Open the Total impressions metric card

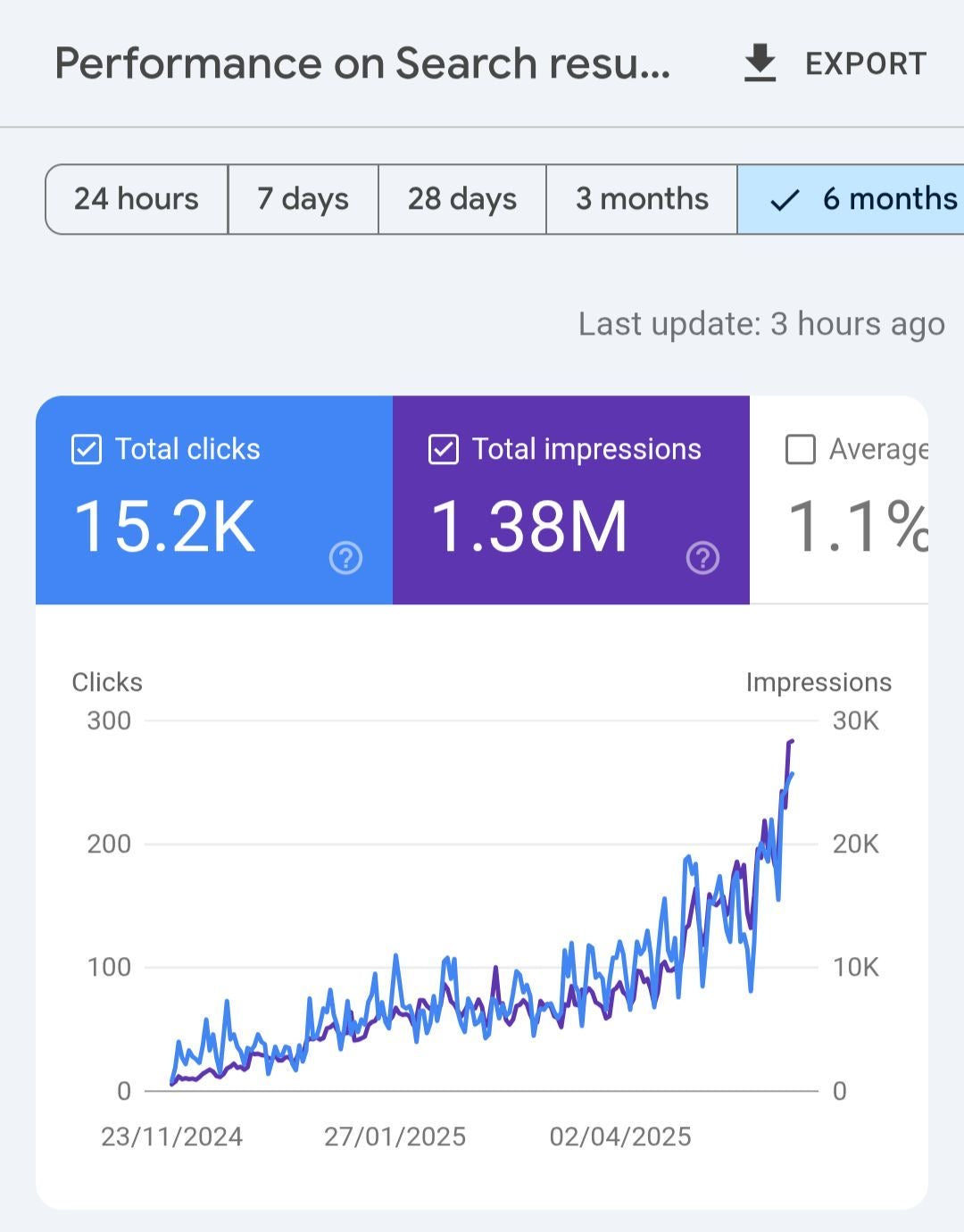pyautogui.click(x=571, y=500)
